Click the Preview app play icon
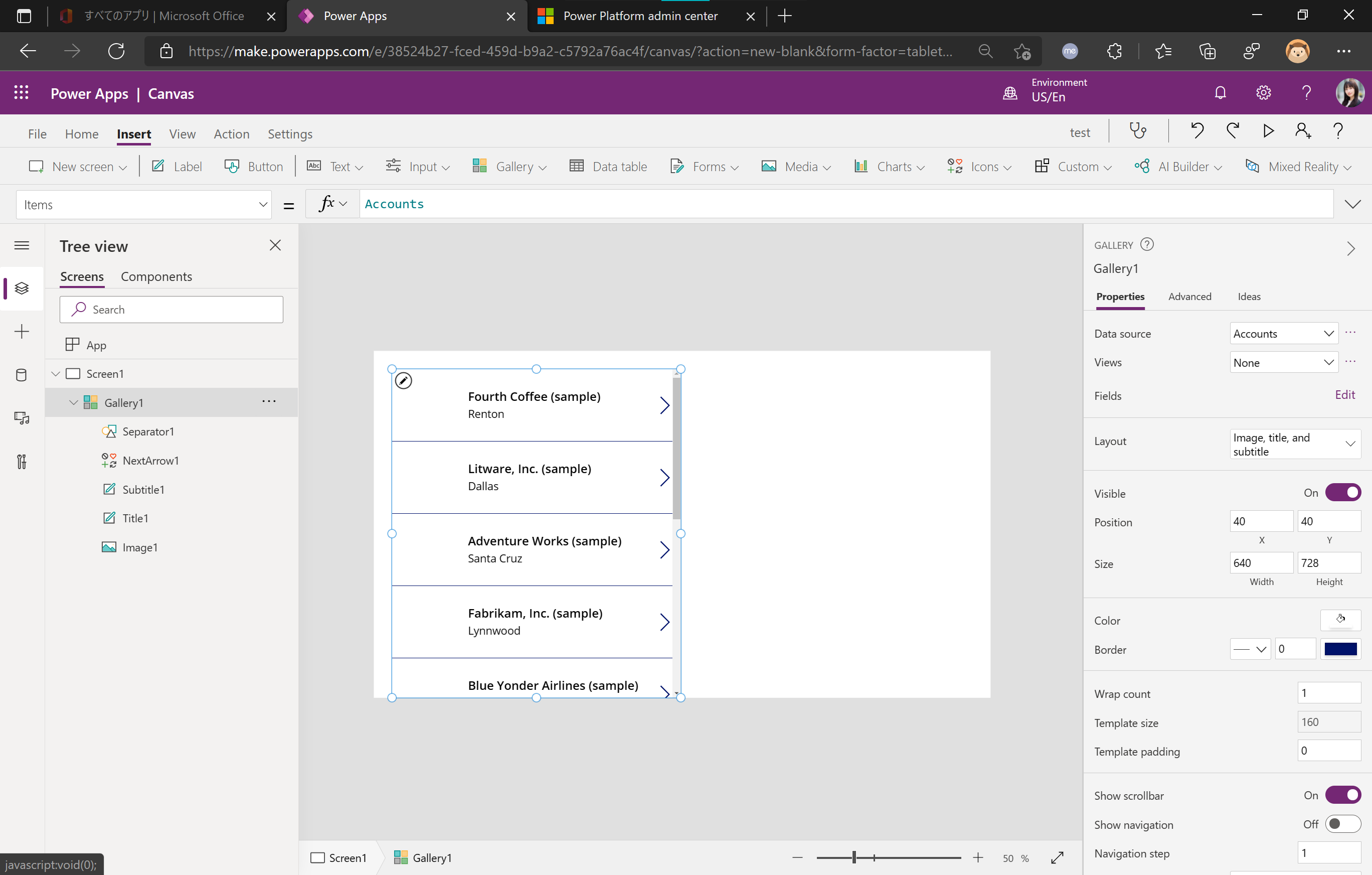 click(1268, 131)
